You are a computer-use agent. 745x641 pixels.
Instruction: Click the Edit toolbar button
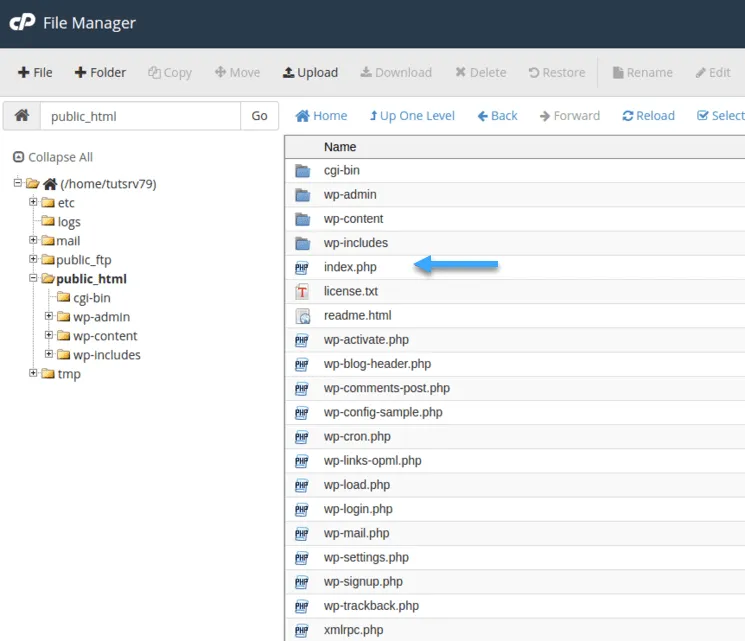713,72
